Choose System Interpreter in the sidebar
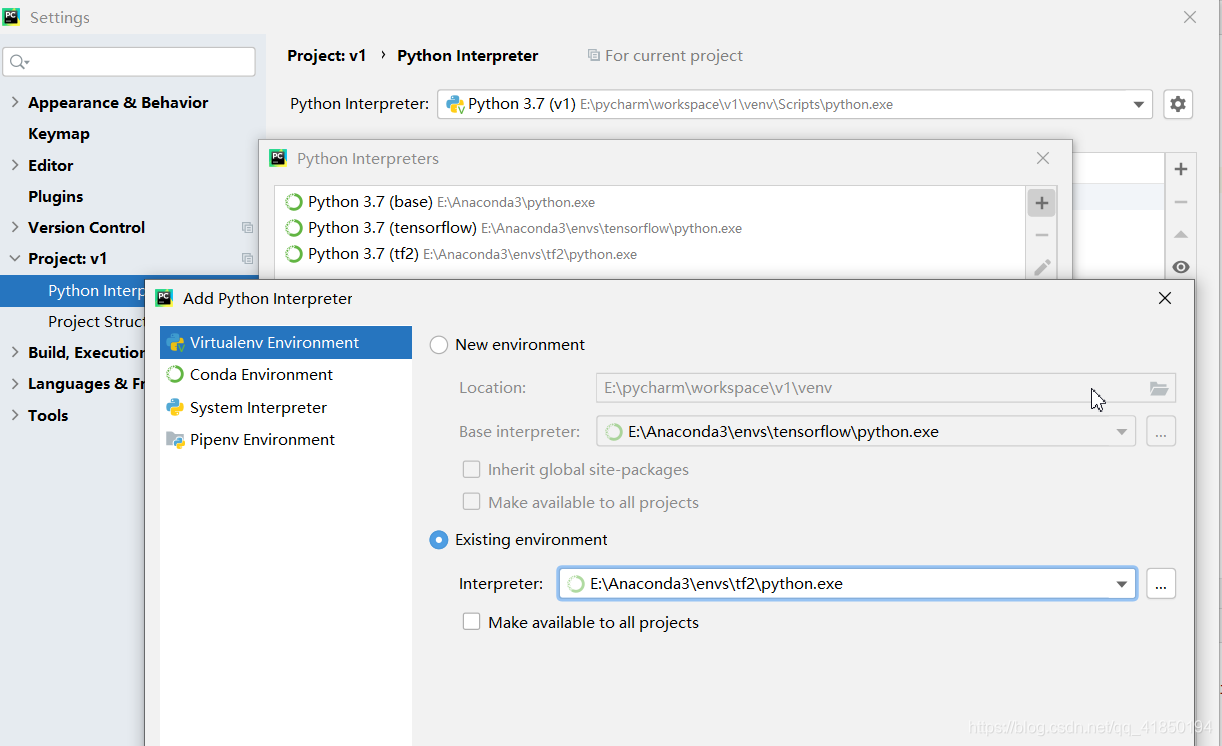1222x746 pixels. pos(286,407)
